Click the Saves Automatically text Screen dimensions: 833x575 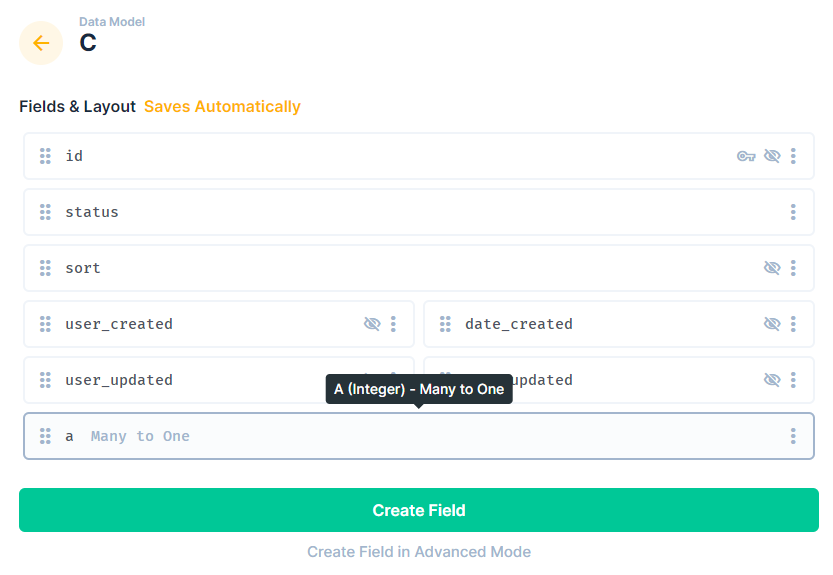[222, 107]
